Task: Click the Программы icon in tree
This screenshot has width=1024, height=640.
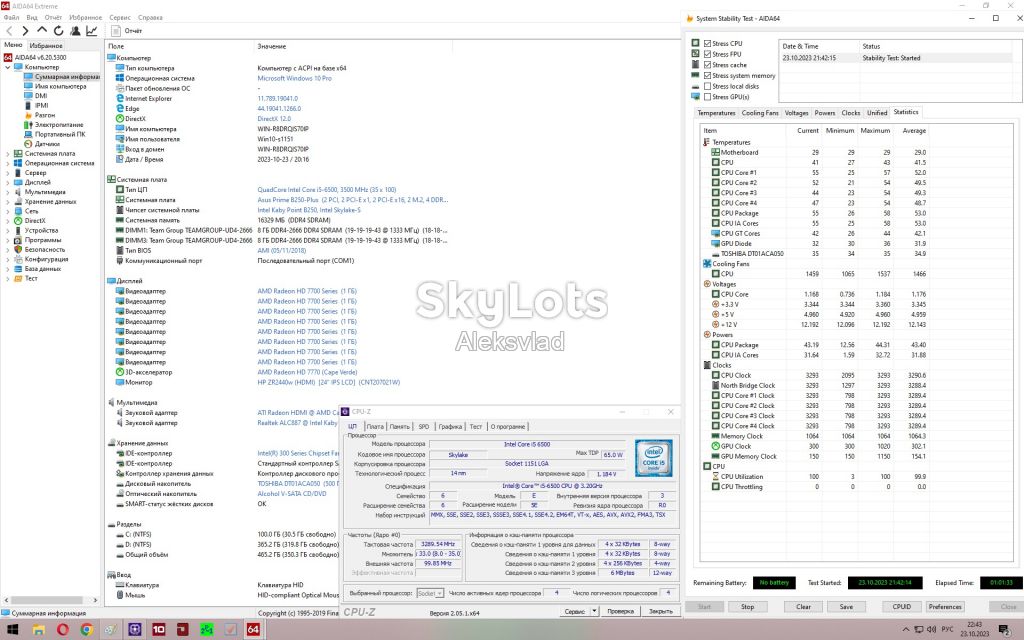Action: [18, 240]
